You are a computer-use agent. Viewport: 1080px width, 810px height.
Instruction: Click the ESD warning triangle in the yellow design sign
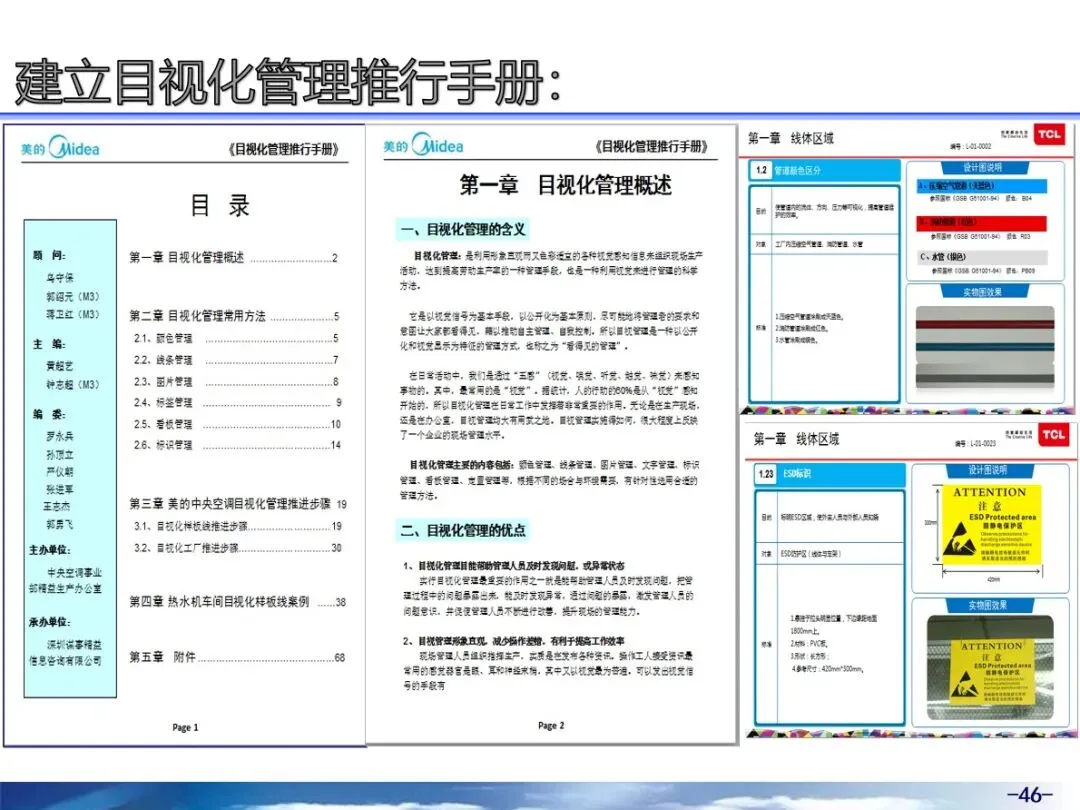click(959, 538)
